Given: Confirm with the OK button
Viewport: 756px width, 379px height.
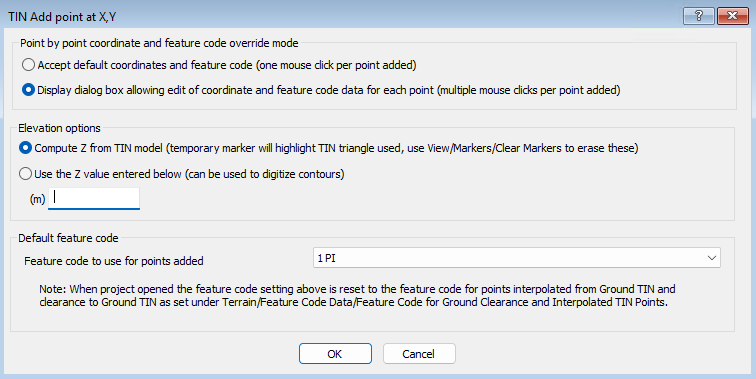Looking at the screenshot, I should tap(335, 353).
